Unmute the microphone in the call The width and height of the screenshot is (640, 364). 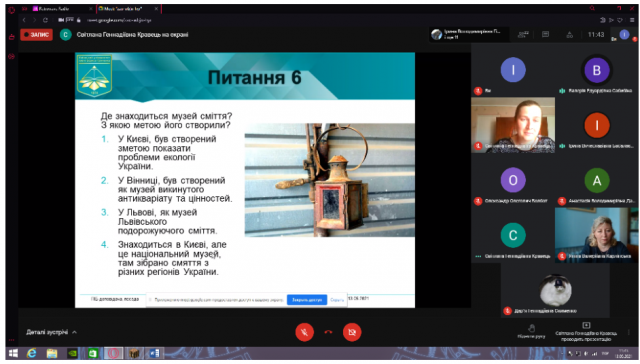pos(304,332)
